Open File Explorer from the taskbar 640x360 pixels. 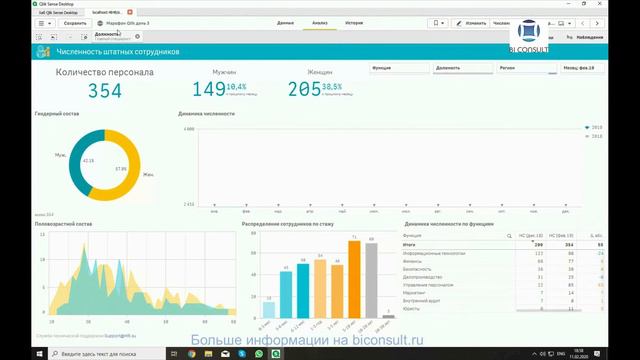click(x=208, y=354)
